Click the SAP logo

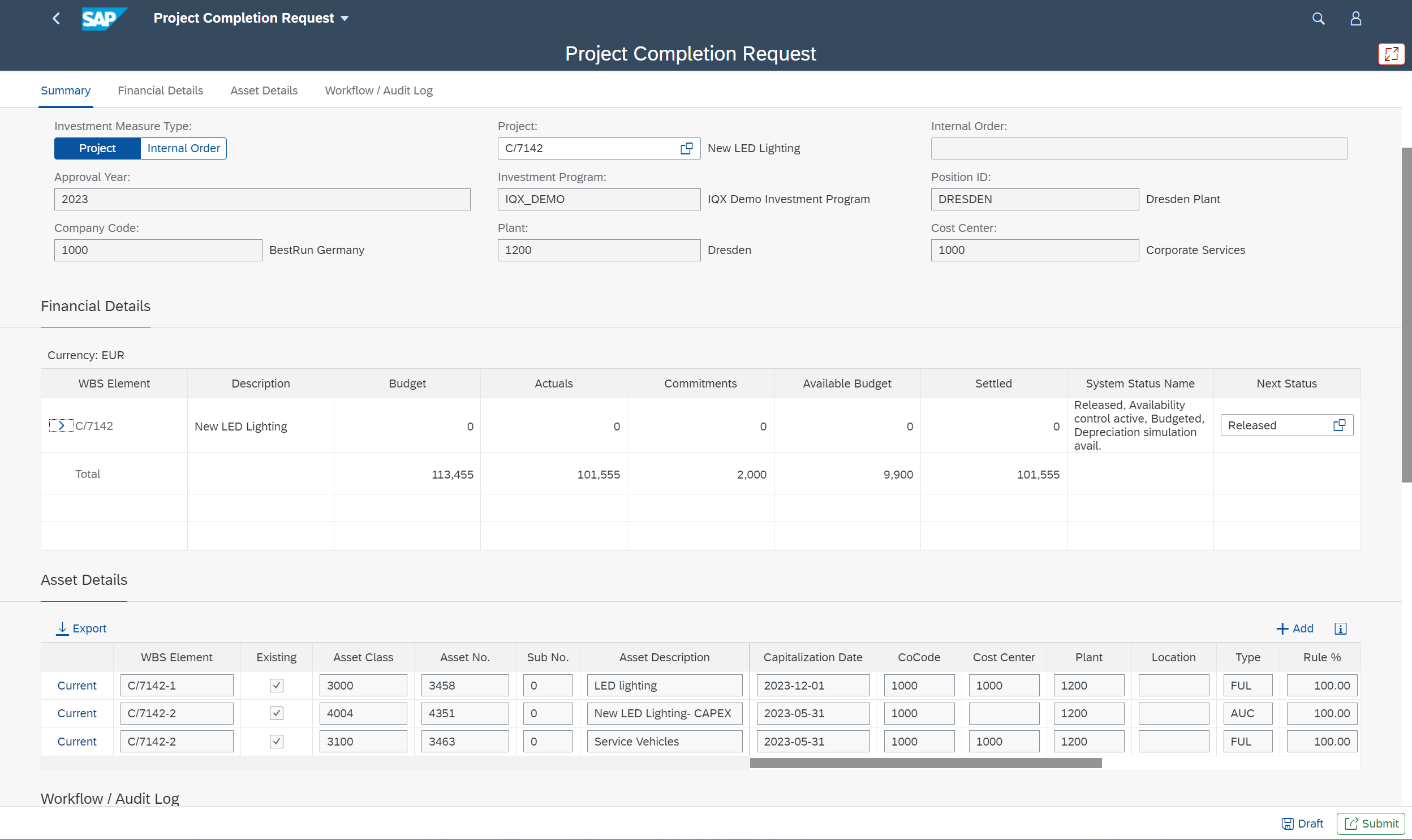(x=104, y=18)
